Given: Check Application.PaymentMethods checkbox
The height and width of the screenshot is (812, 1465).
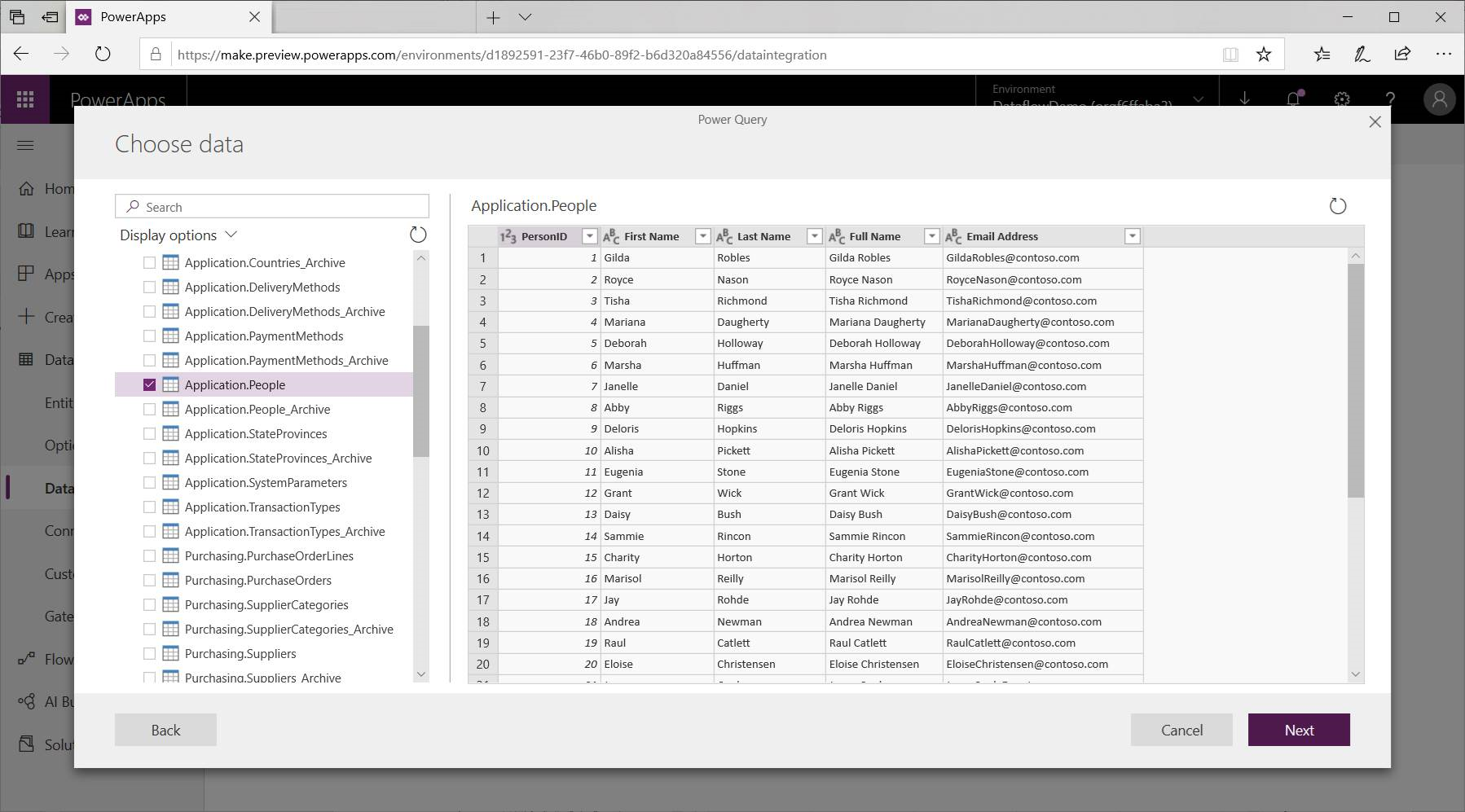Looking at the screenshot, I should click(x=149, y=336).
